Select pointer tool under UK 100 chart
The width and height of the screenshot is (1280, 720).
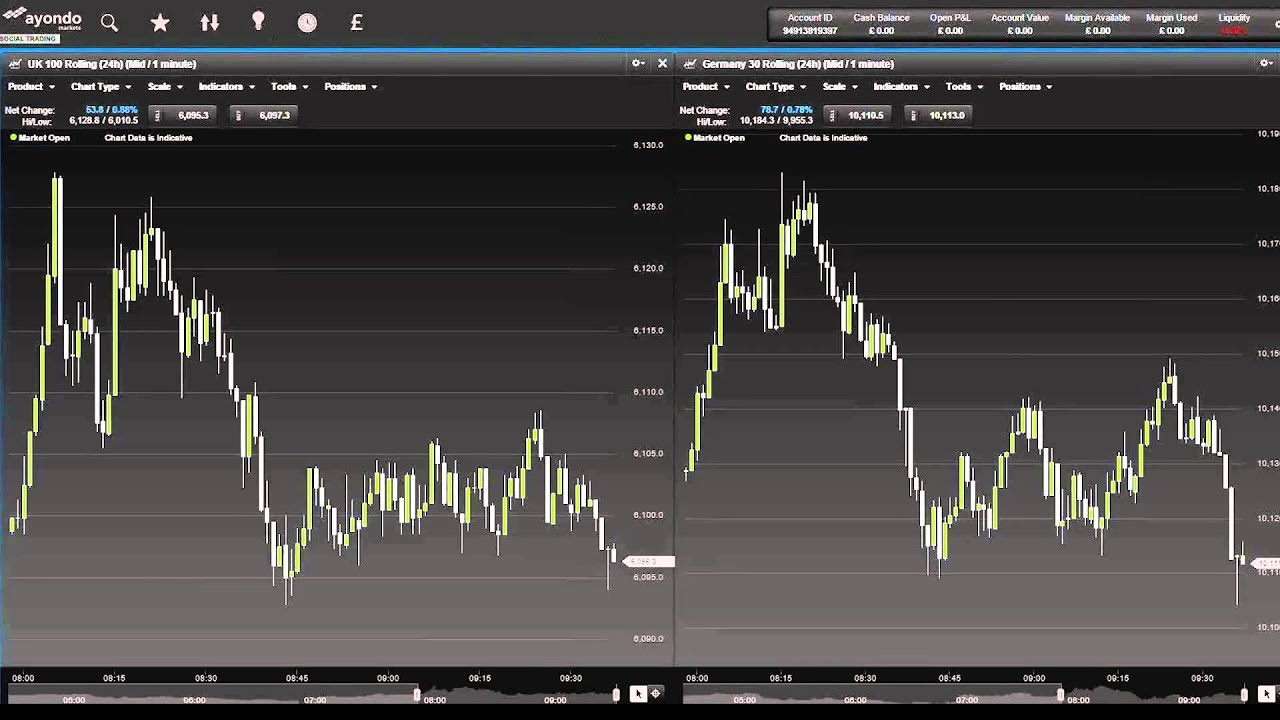(638, 693)
